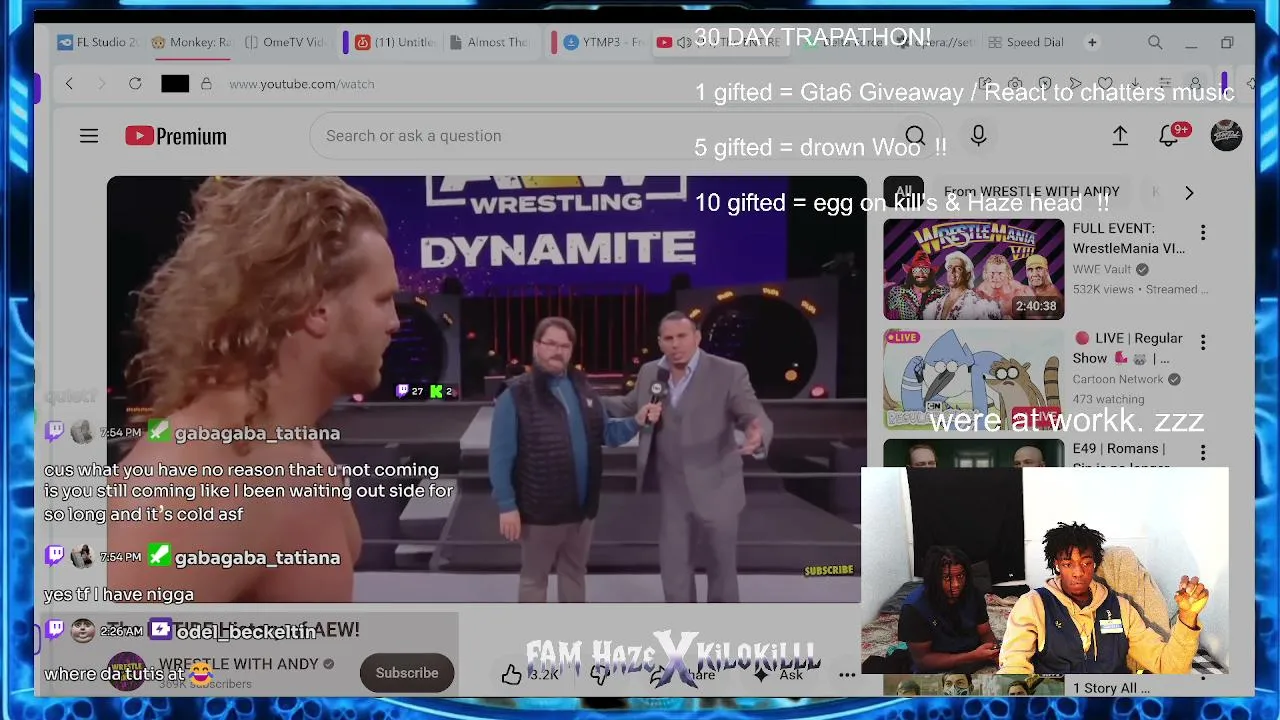Image resolution: width=1280 pixels, height=720 pixels.
Task: Open Cartoon Network channel link
Action: pyautogui.click(x=1118, y=379)
